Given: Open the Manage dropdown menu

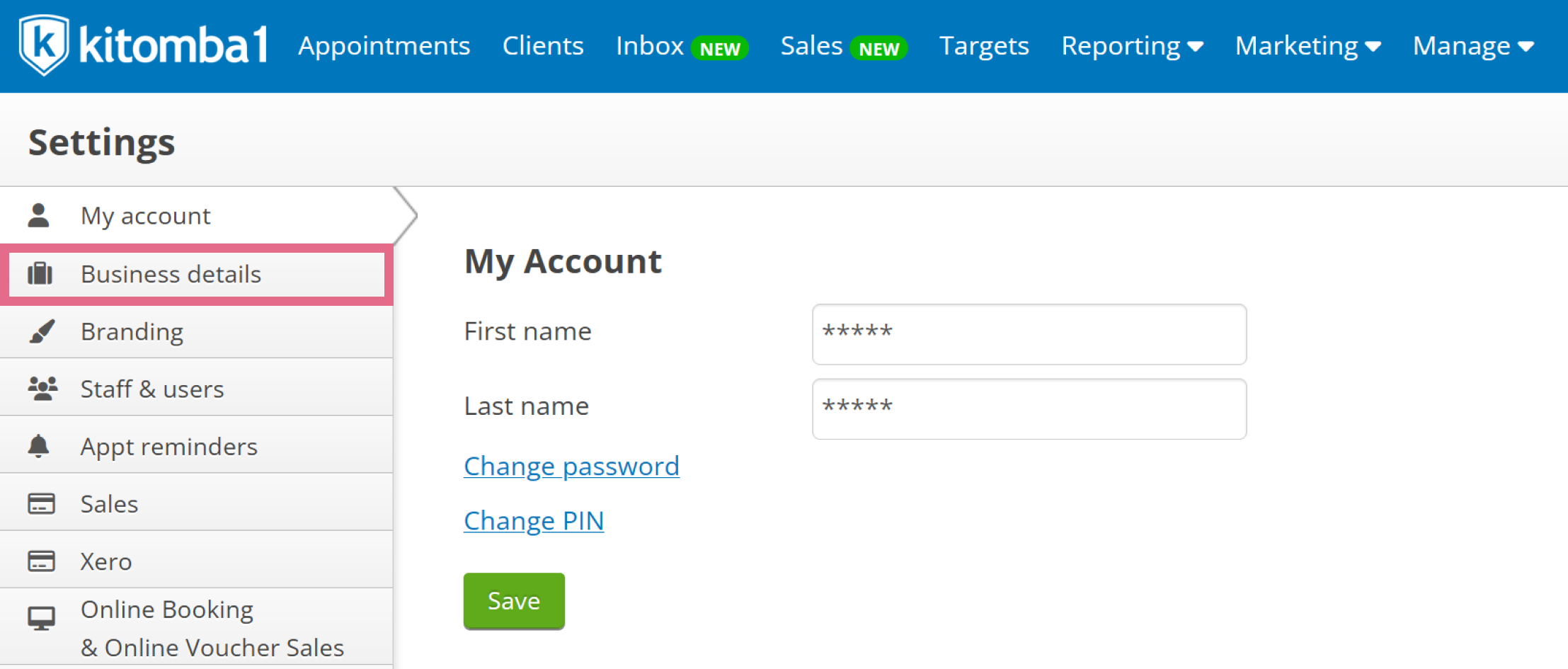Looking at the screenshot, I should click(1473, 46).
